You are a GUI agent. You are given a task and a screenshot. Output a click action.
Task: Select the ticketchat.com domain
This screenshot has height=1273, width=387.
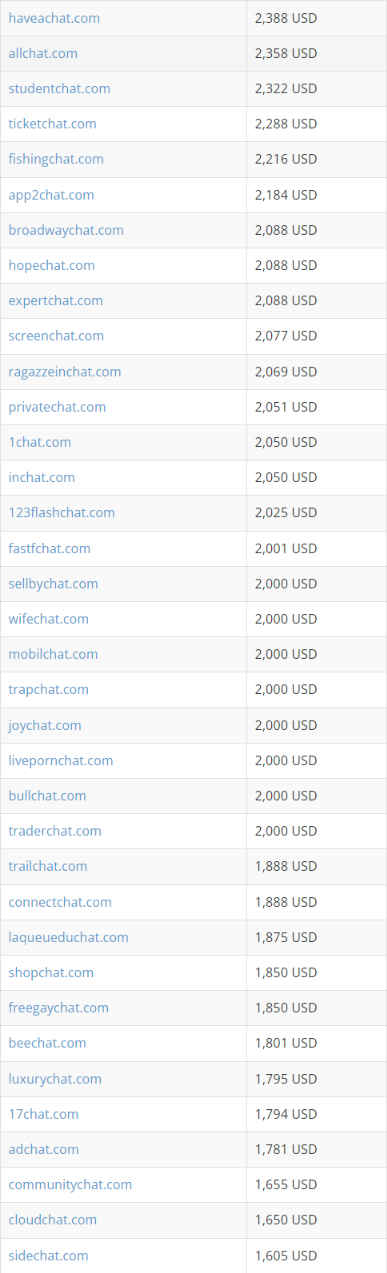52,124
